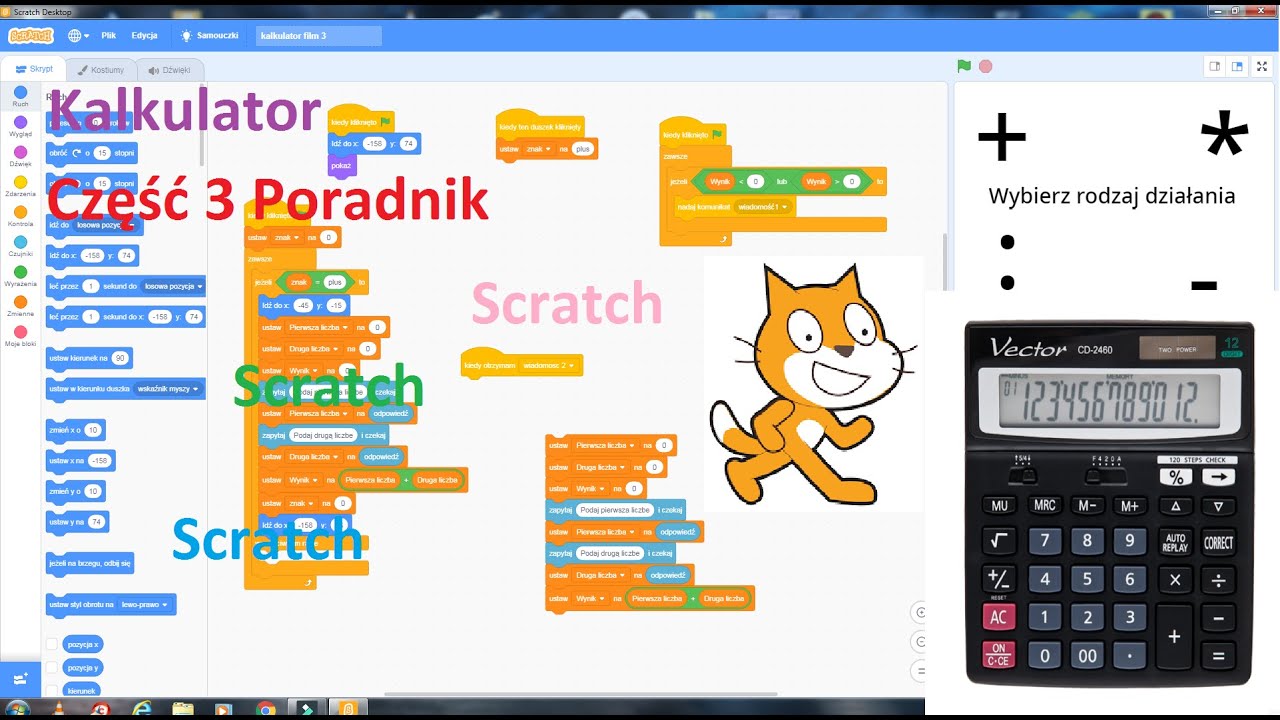Image resolution: width=1280 pixels, height=720 pixels.
Task: Open the wskaźnik myszy dropdown
Action: click(168, 388)
